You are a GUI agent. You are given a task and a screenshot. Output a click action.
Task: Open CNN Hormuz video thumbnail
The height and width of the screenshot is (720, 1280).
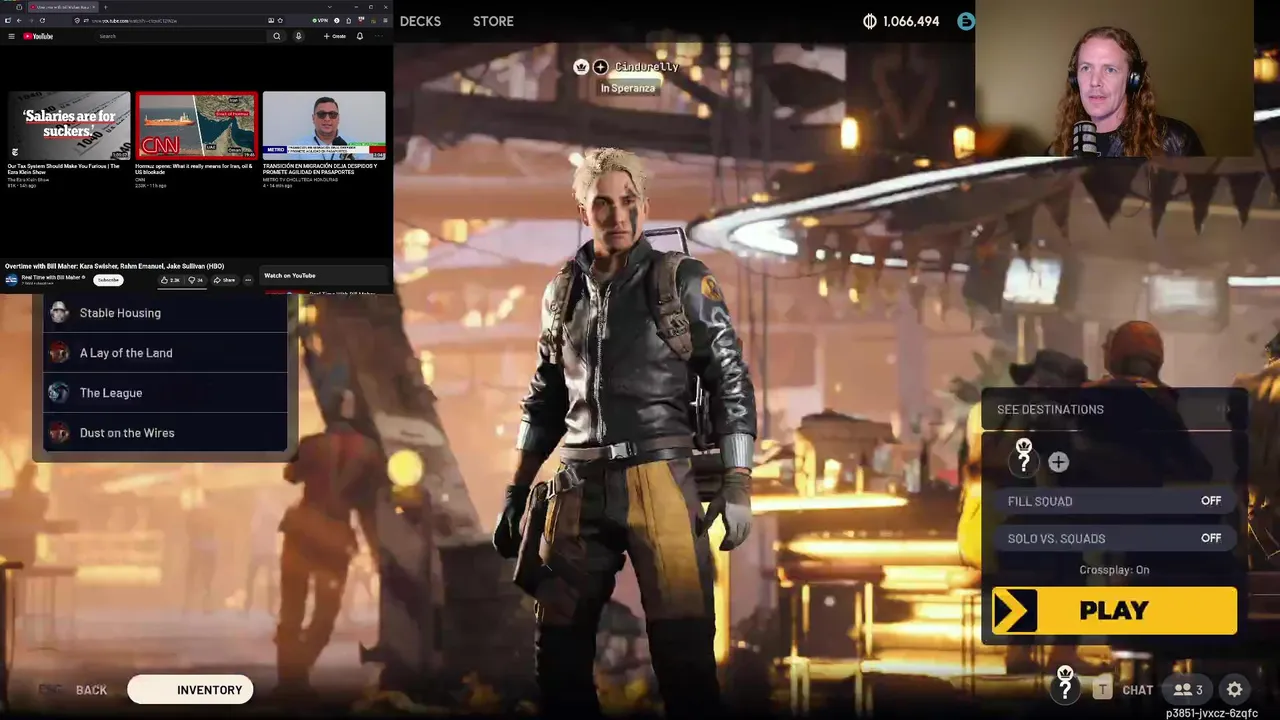196,126
